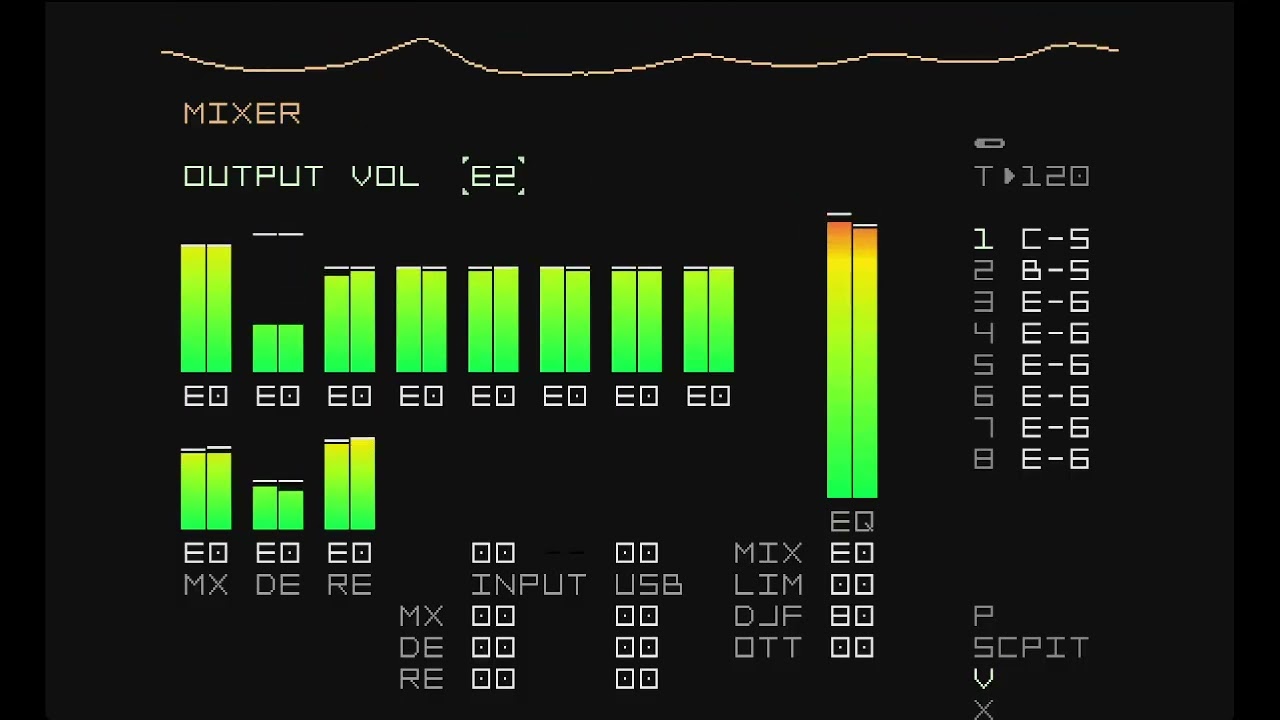The width and height of the screenshot is (1280, 720).
Task: Select the E0 value above DE label
Action: tap(278, 553)
